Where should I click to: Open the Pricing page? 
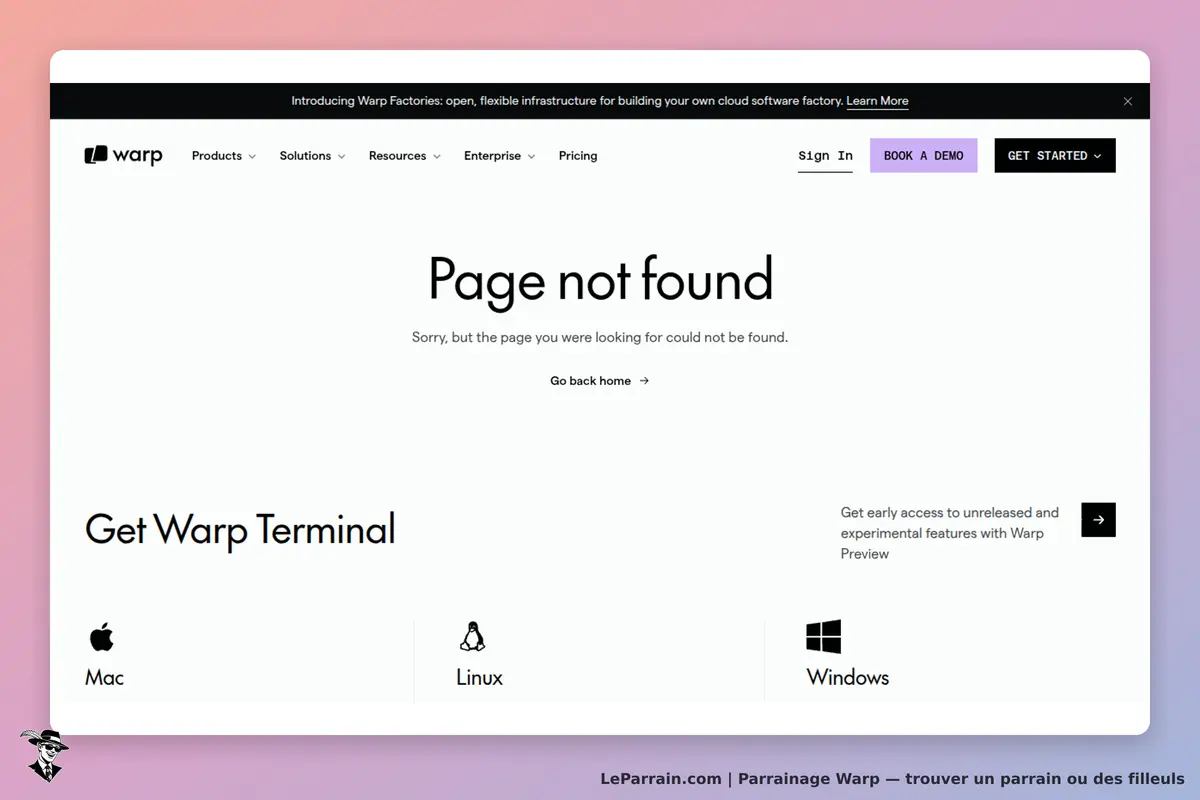pyautogui.click(x=578, y=156)
